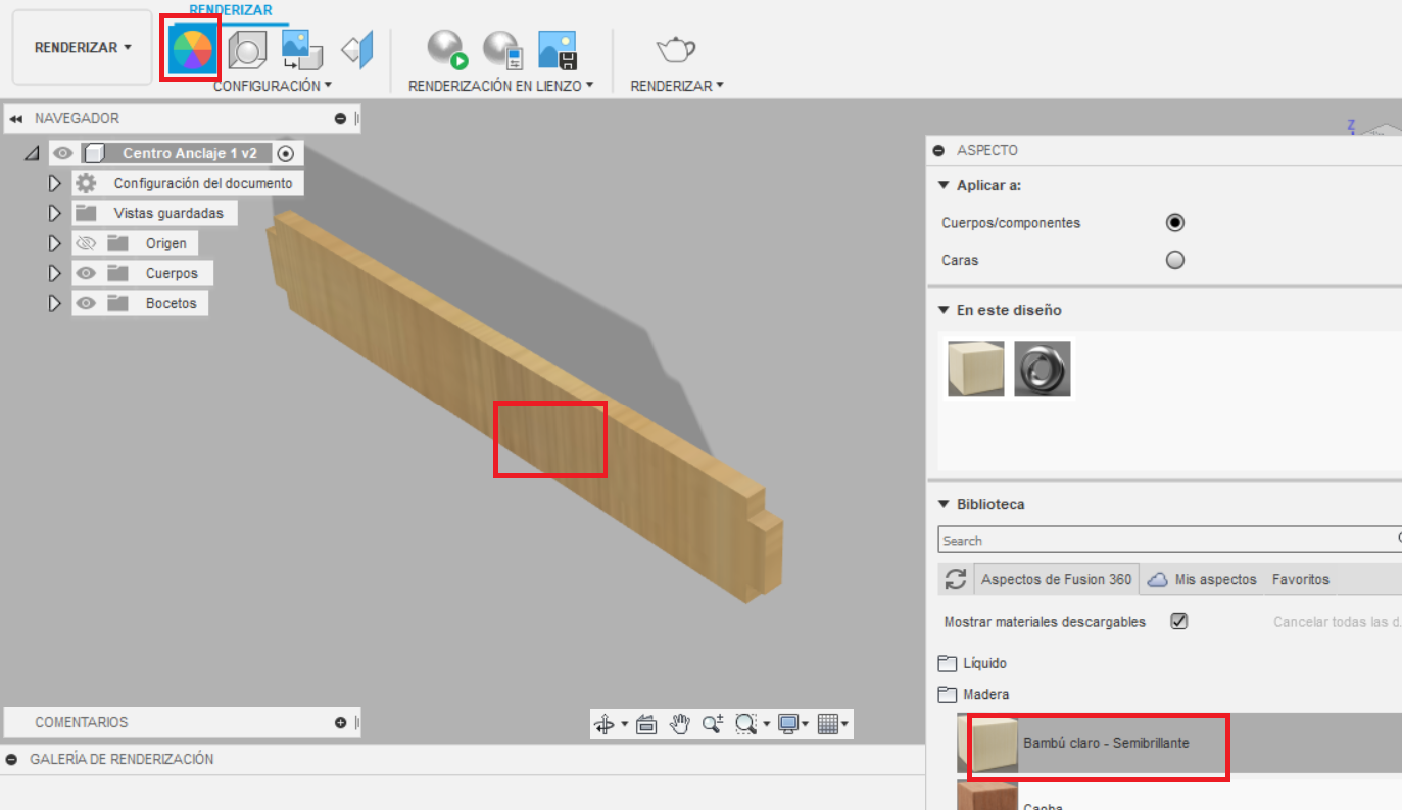
Task: Click the Look At tool icon
Action: click(x=646, y=724)
